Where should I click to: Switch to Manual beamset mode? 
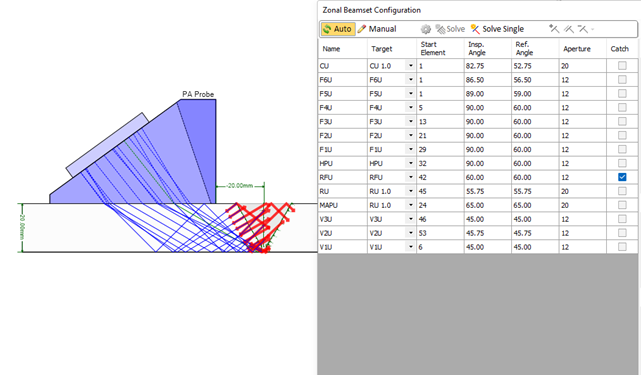tap(377, 29)
